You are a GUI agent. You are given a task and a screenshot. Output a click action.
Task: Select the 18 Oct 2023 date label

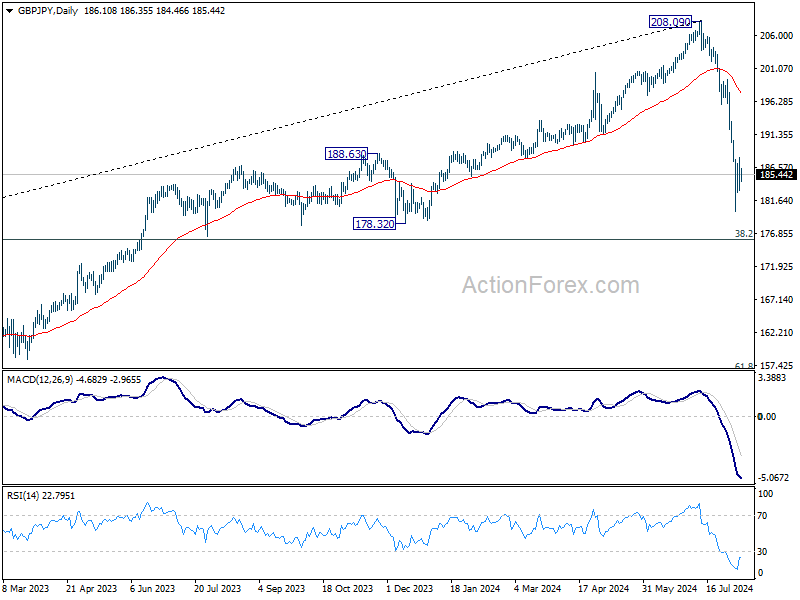coord(347,589)
